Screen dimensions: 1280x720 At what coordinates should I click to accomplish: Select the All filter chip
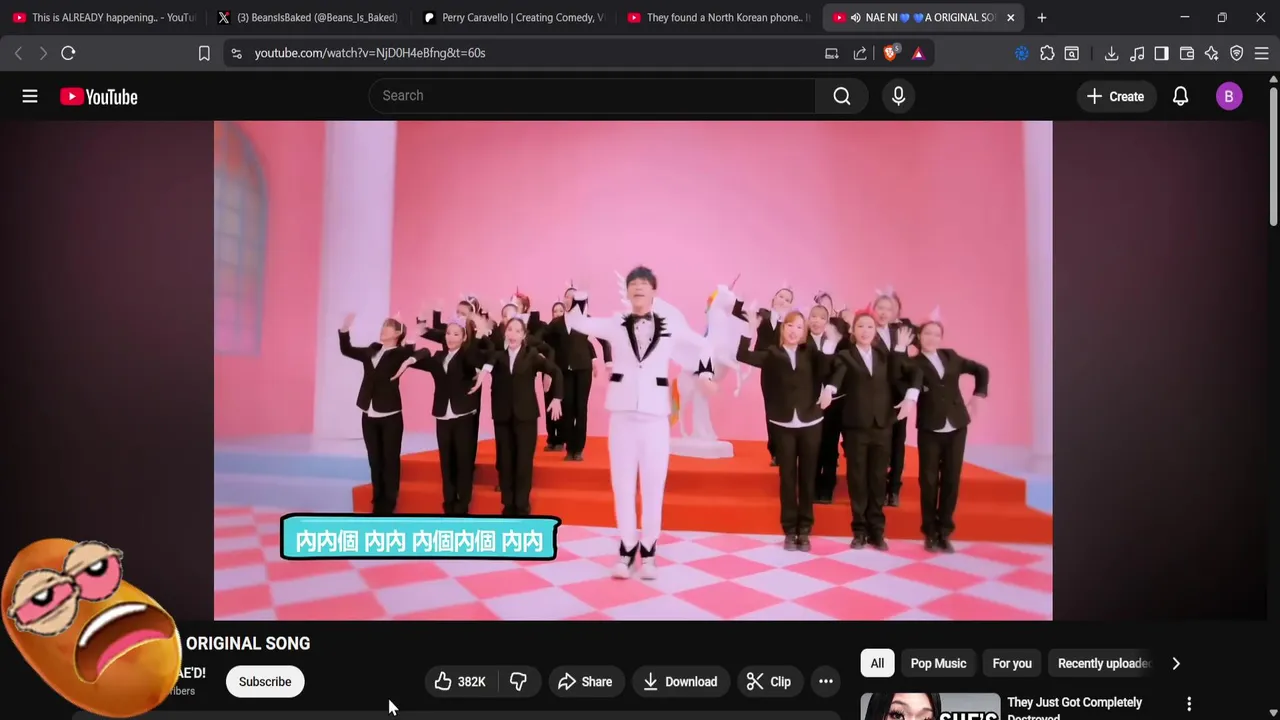877,663
